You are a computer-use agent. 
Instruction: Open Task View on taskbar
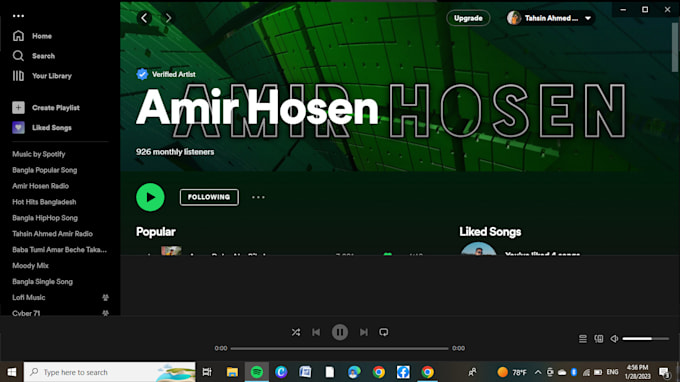207,372
